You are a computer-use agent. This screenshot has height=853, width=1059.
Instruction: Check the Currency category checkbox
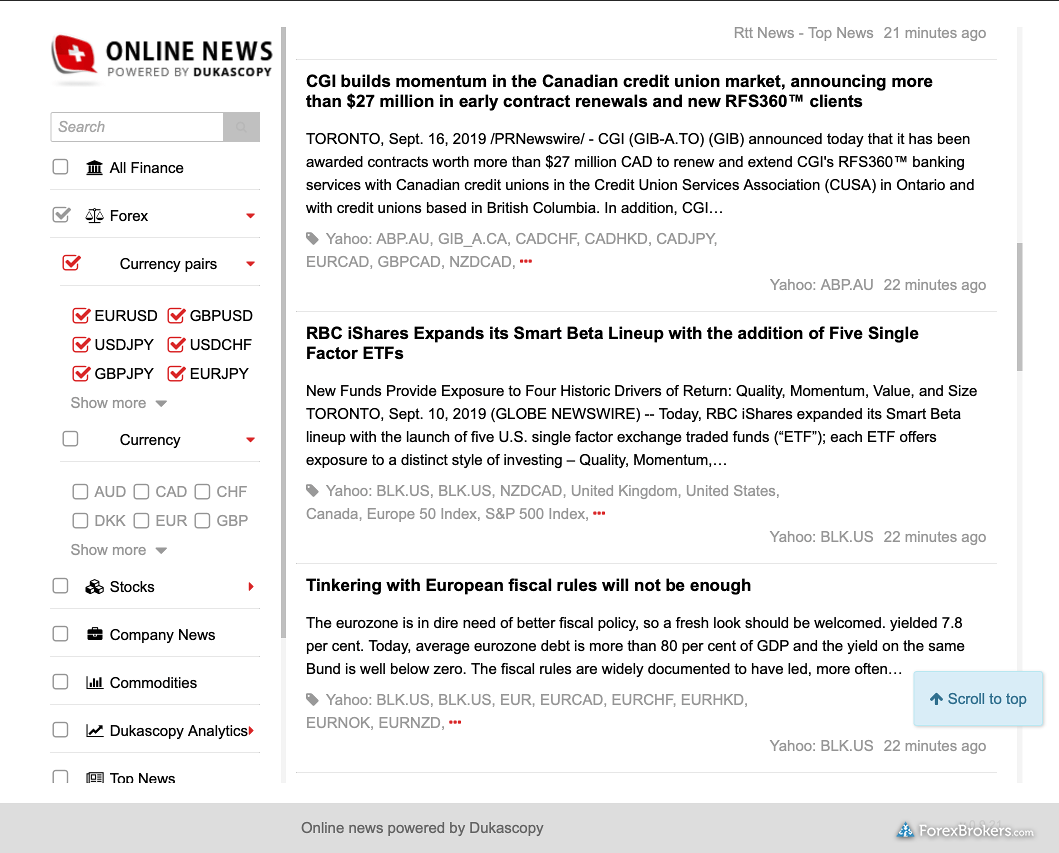coord(70,439)
